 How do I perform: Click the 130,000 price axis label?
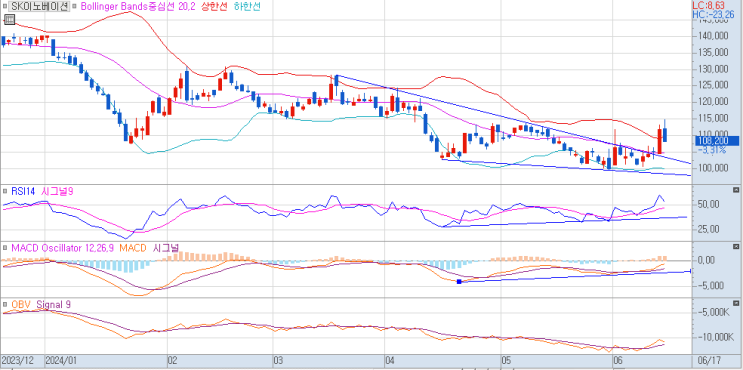coord(714,69)
